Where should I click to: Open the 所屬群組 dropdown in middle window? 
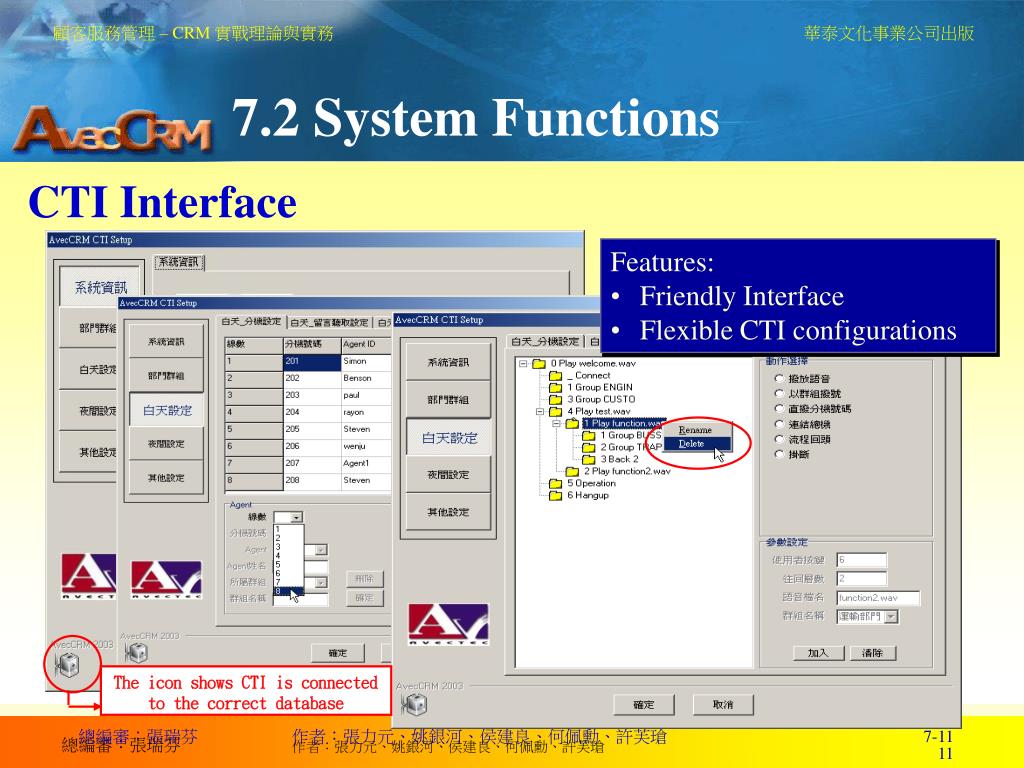[321, 583]
